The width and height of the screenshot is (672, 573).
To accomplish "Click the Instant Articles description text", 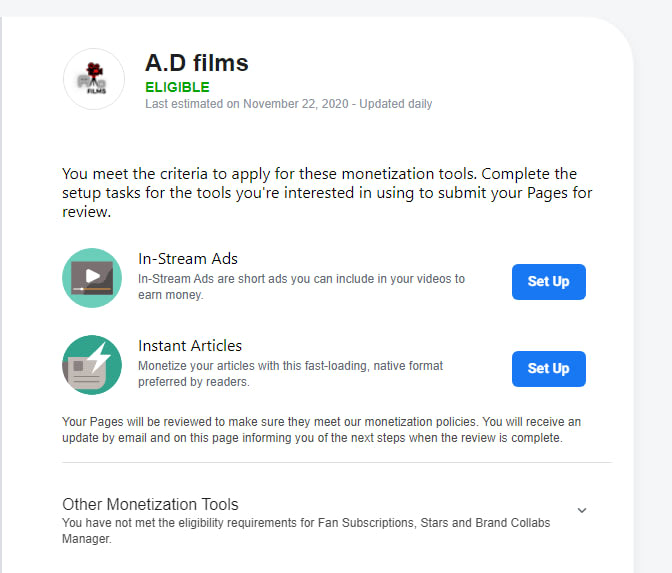I will click(290, 373).
